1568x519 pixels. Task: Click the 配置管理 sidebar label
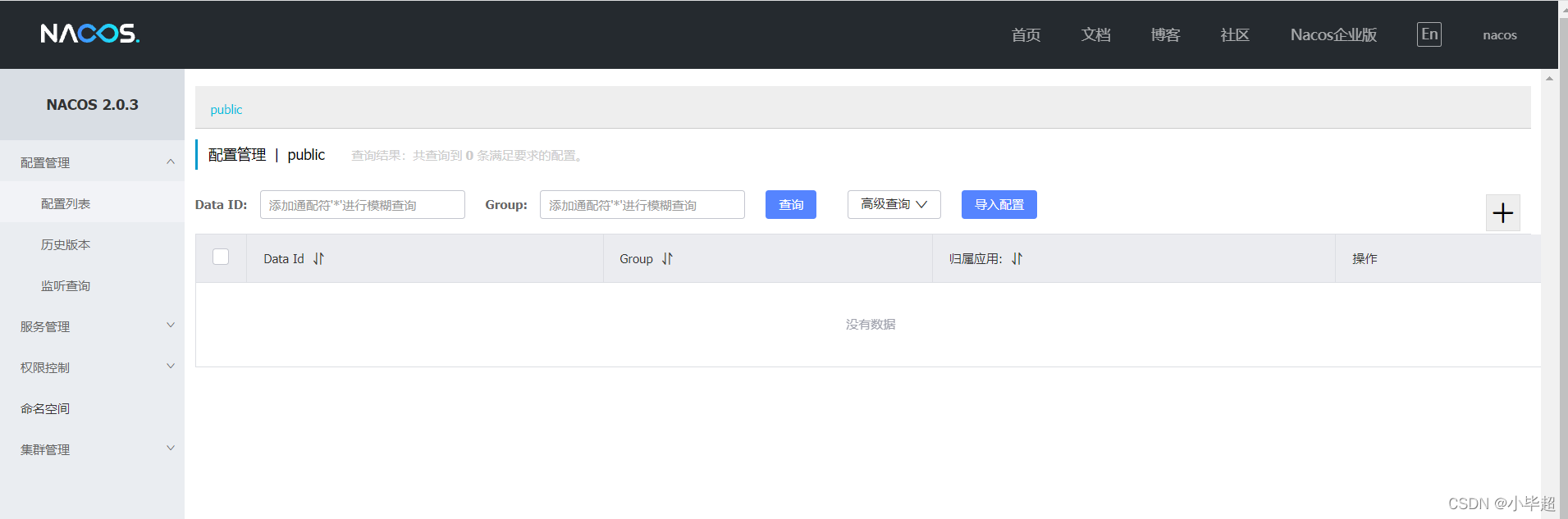45,162
